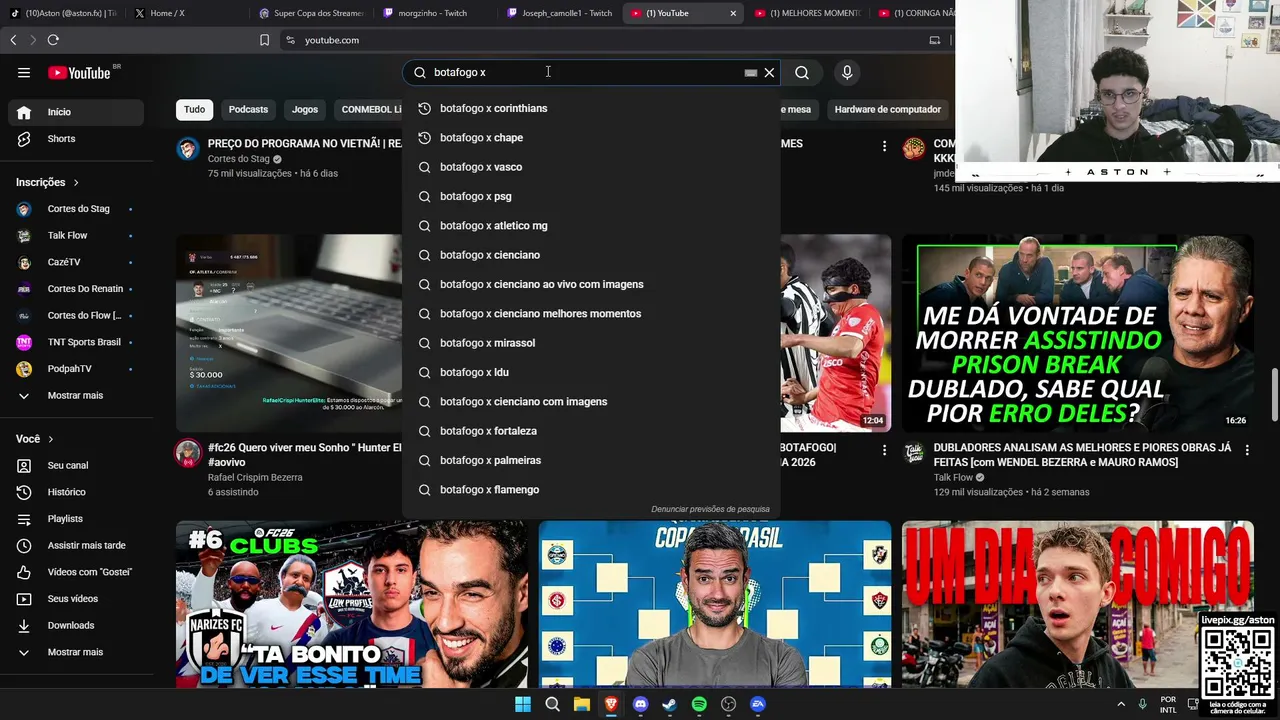Choose suggestion botafogo x psg
Viewport: 1280px width, 720px height.
point(590,196)
